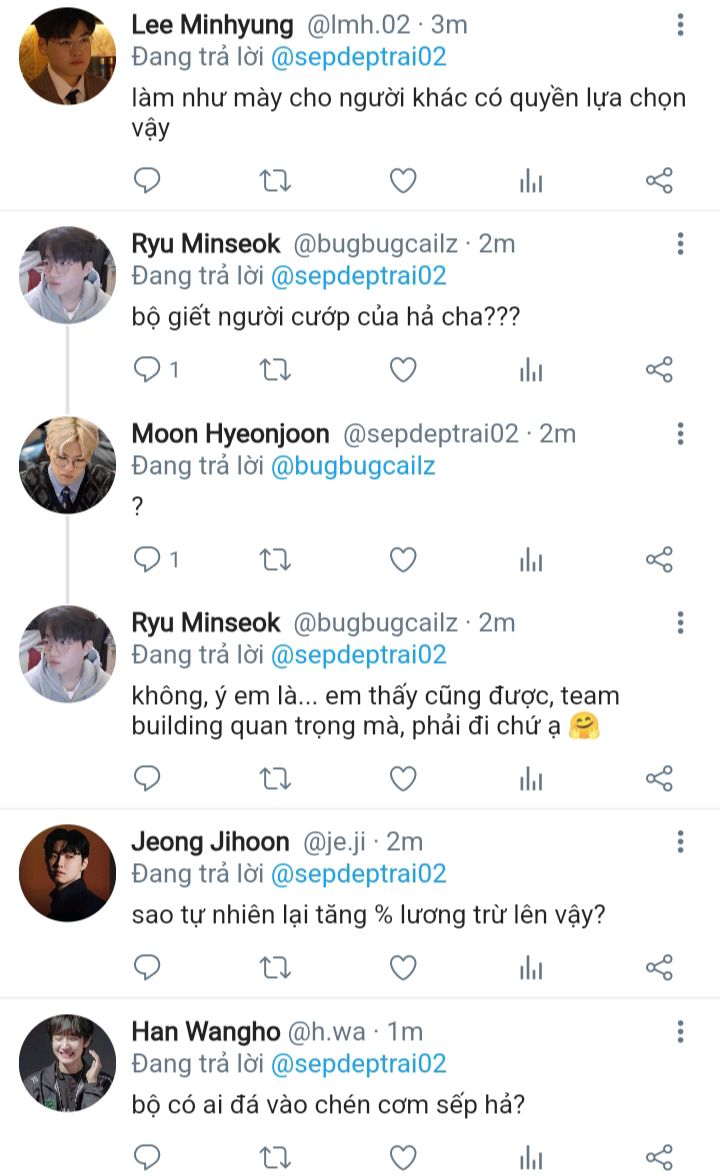Open more options on Han Wangho's tweet

coord(680,1031)
